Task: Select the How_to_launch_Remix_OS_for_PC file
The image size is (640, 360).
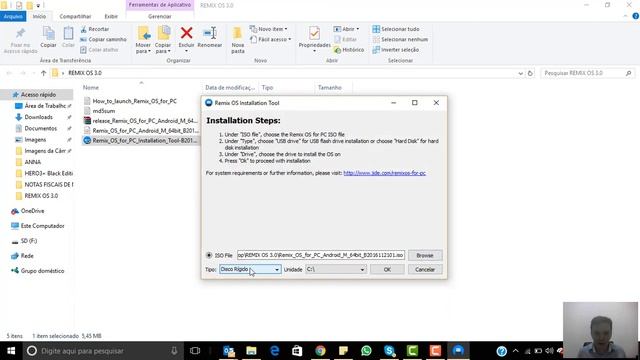Action: point(134,101)
